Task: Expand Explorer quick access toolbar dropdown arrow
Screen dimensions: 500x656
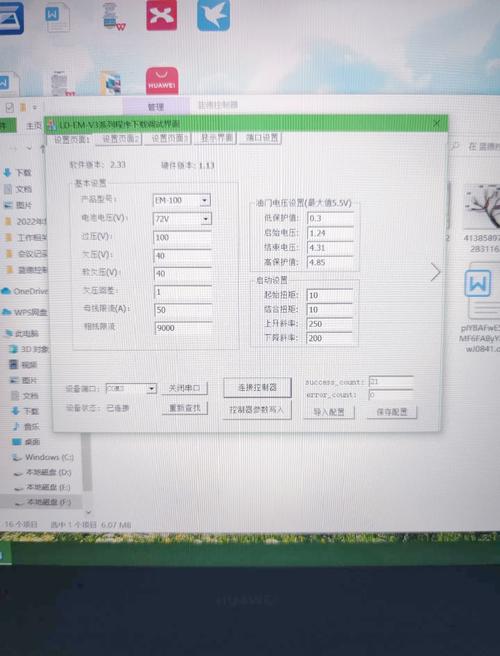Action: pos(35,108)
